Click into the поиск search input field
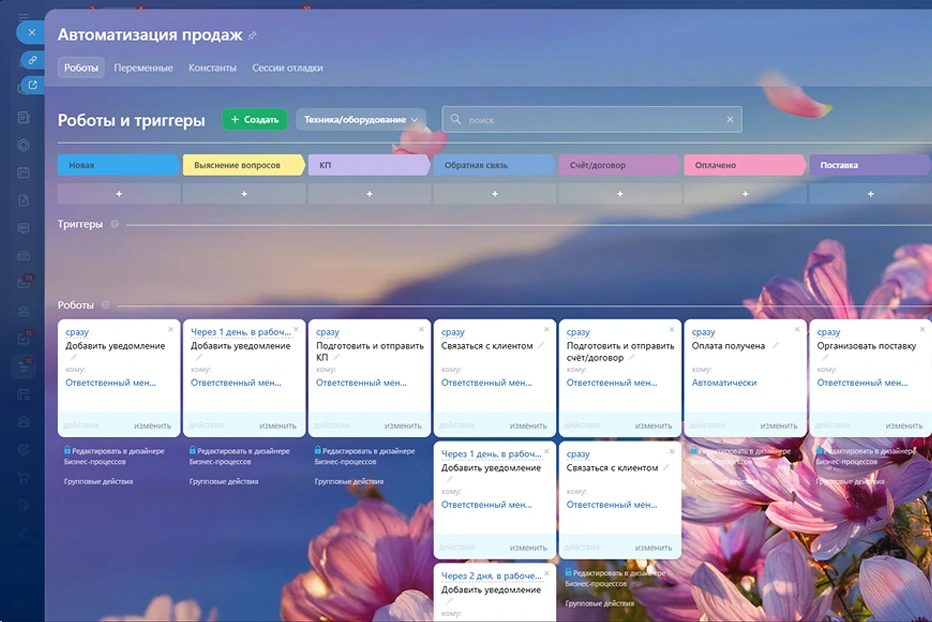 [x=590, y=120]
